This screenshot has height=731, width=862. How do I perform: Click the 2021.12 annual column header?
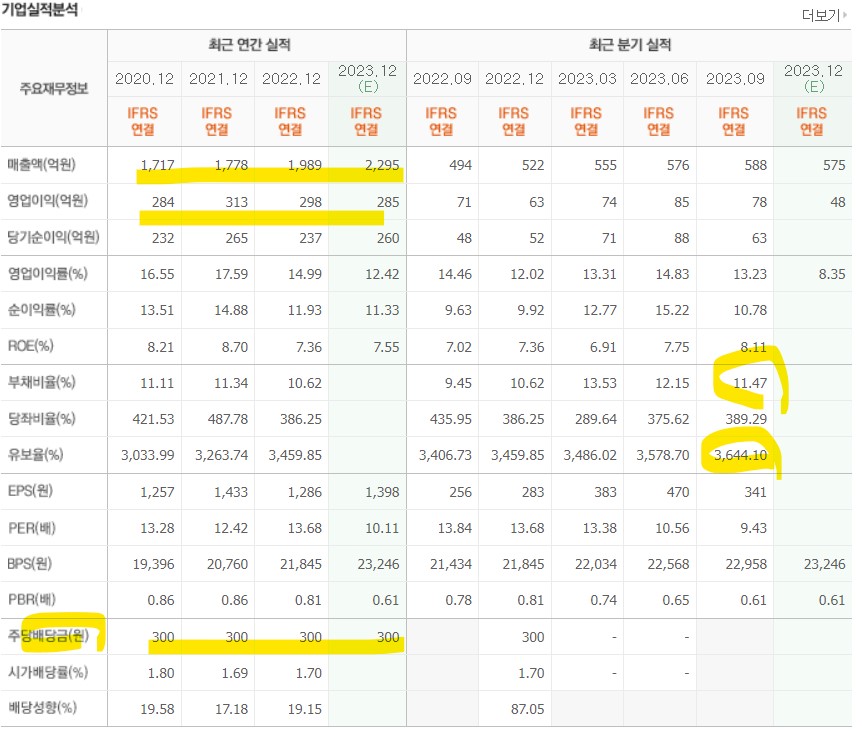click(x=218, y=79)
